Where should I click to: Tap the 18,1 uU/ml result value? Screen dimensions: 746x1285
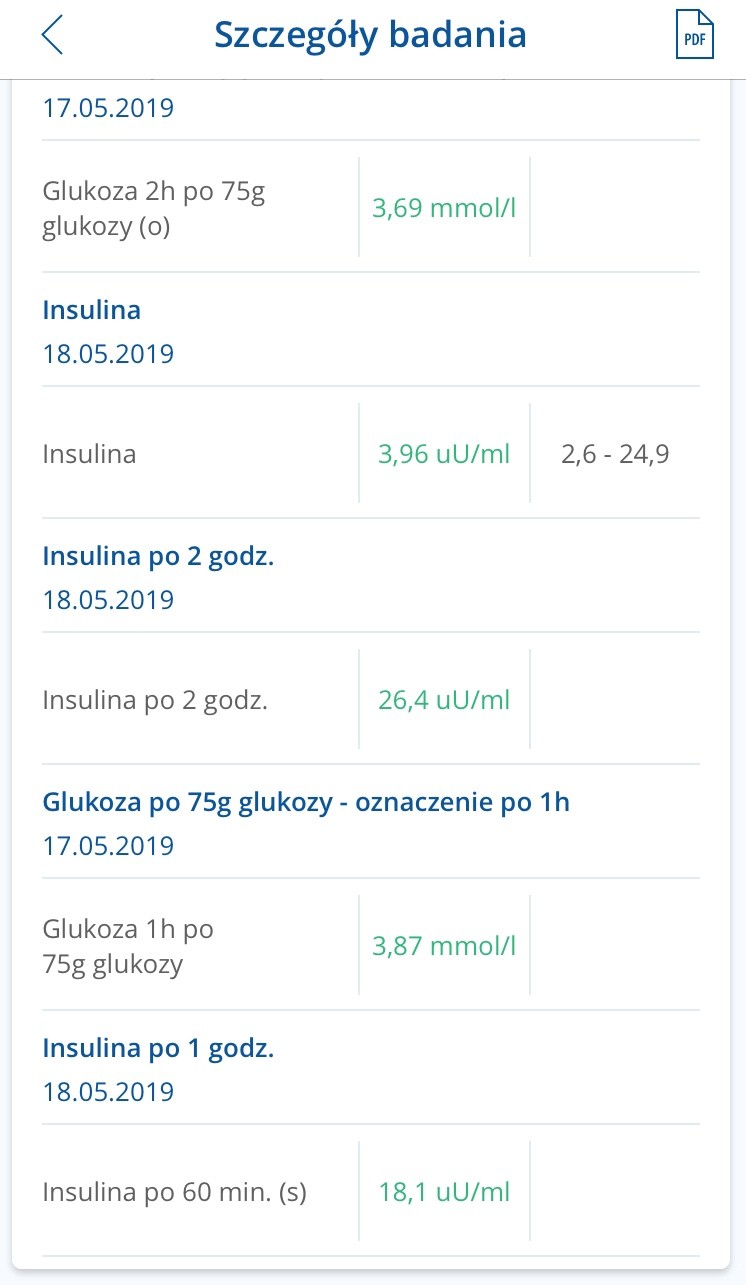444,1192
